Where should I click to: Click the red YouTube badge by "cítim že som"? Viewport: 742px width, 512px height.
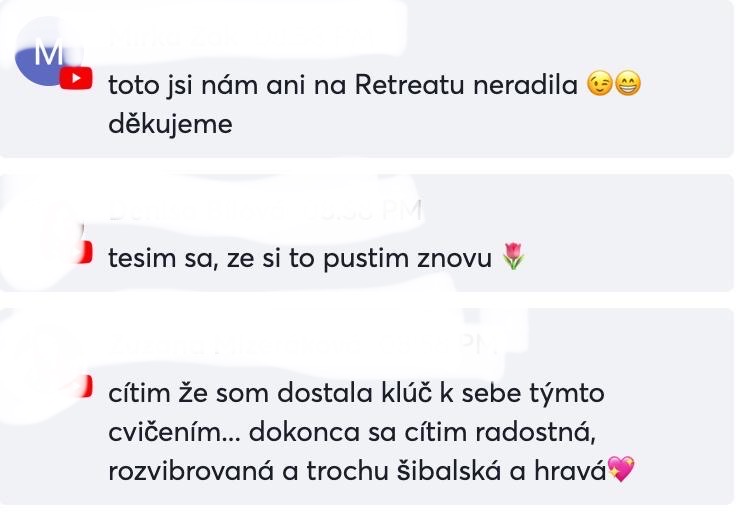click(x=85, y=387)
